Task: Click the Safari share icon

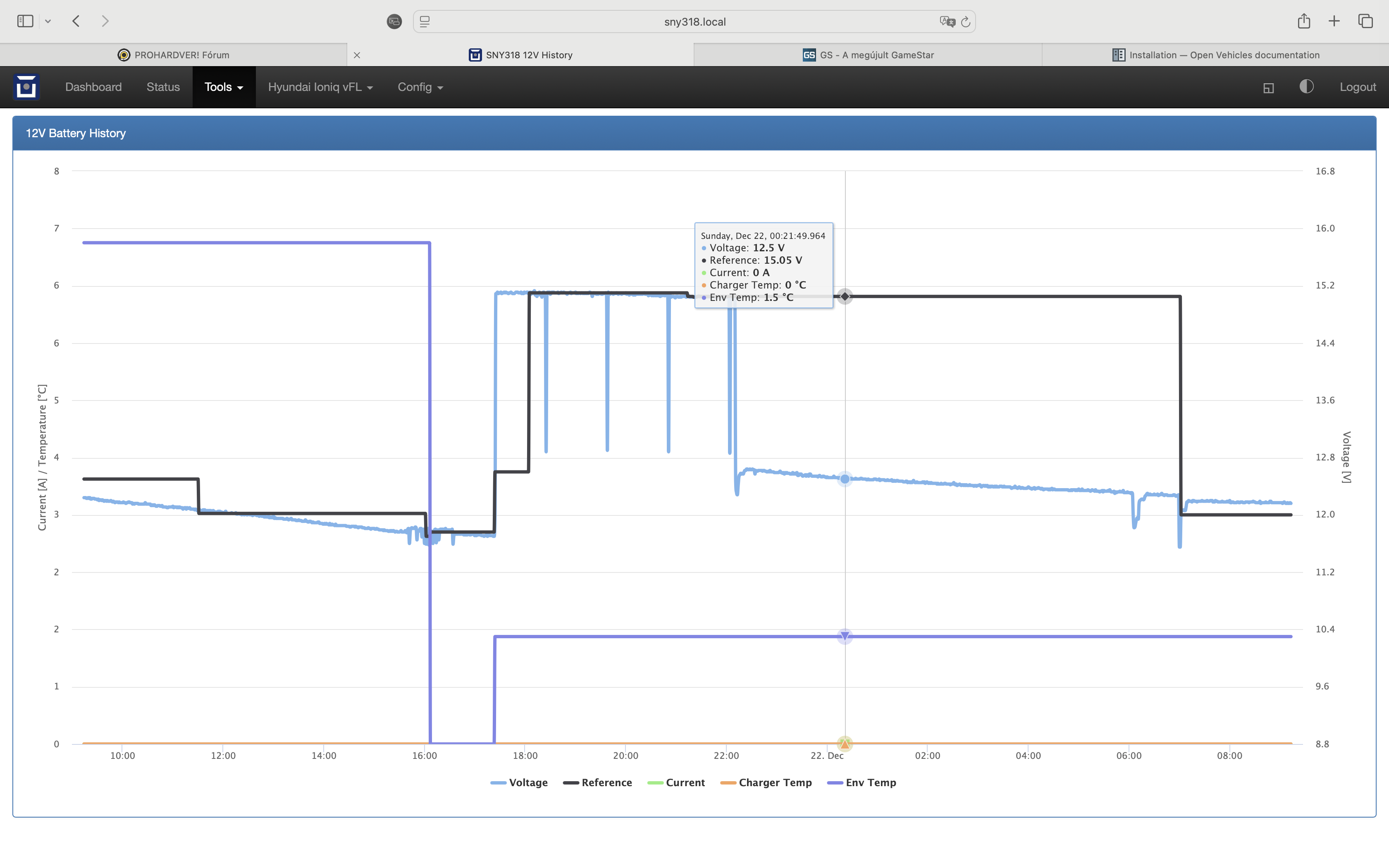Action: point(1303,21)
